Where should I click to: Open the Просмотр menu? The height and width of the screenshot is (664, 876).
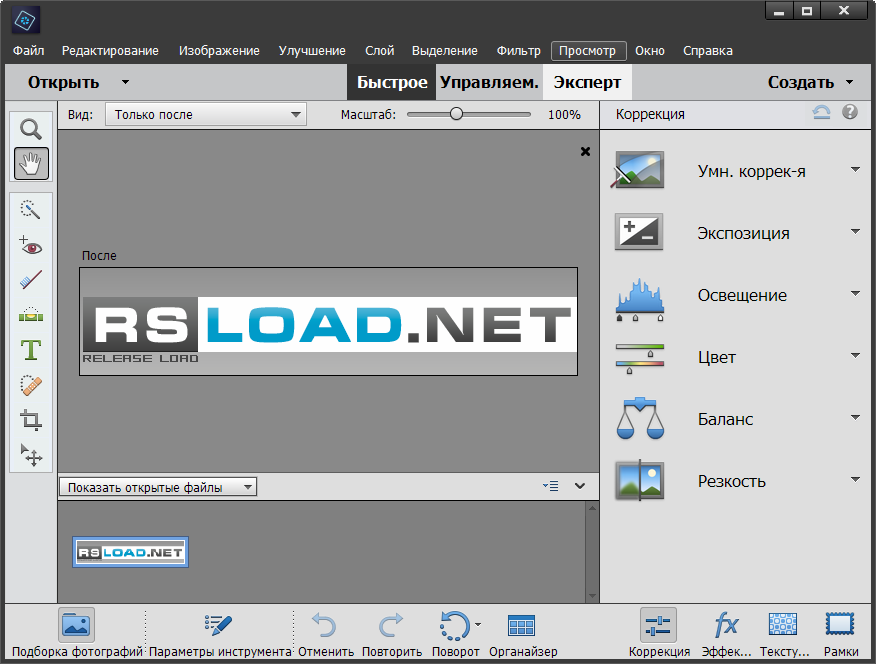588,51
